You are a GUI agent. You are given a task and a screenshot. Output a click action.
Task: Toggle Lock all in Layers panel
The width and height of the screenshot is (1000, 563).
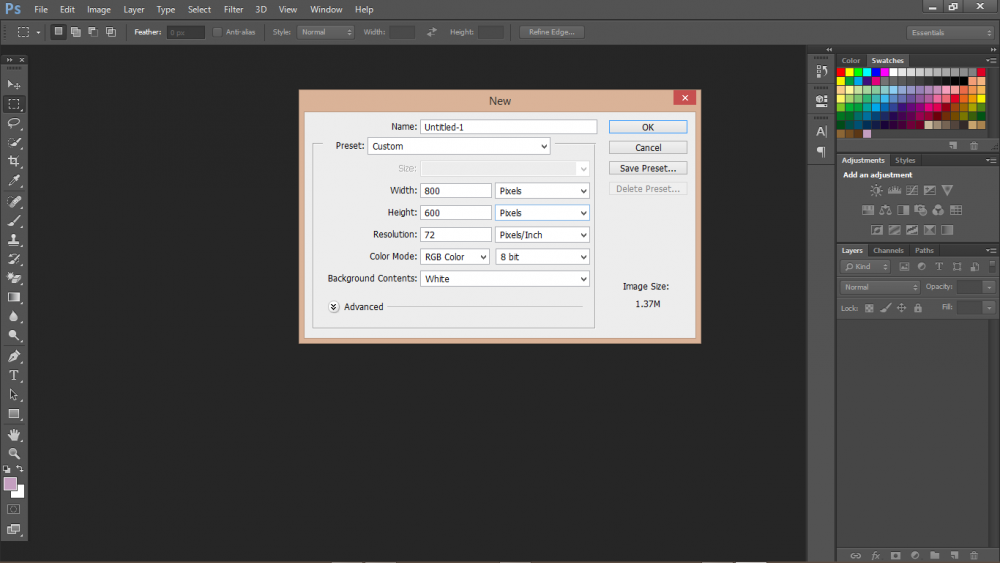pyautogui.click(x=918, y=308)
